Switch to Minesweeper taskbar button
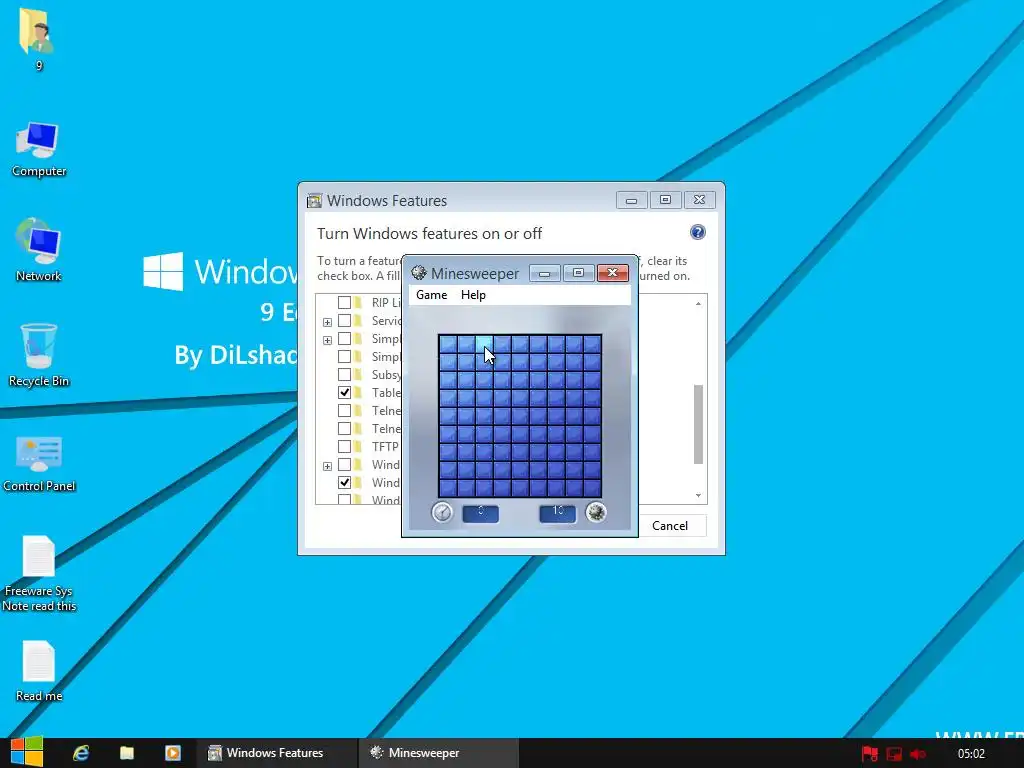Screen dimensions: 1024x768 (x=438, y=753)
